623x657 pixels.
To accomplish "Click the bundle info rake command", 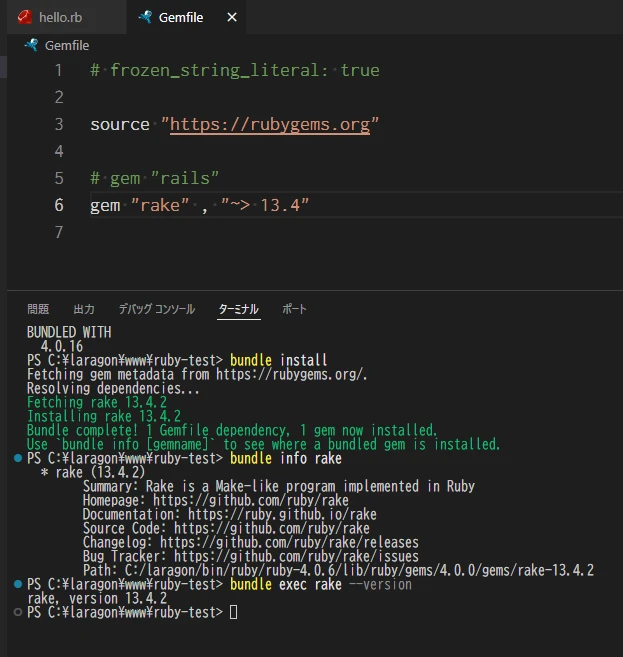I will (x=285, y=458).
